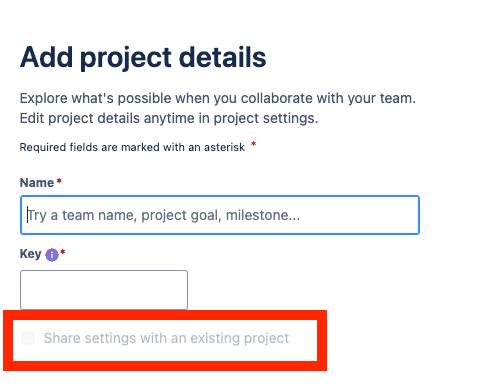
Task: Click the word 'milestone...' in the Name placeholder
Action: tap(263, 215)
